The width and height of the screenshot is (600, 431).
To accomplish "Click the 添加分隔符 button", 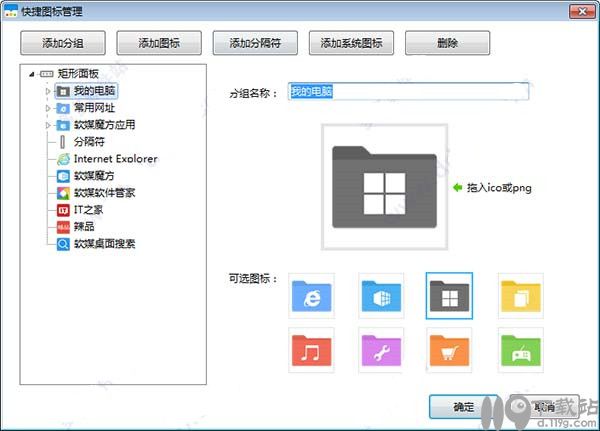I will pos(255,43).
